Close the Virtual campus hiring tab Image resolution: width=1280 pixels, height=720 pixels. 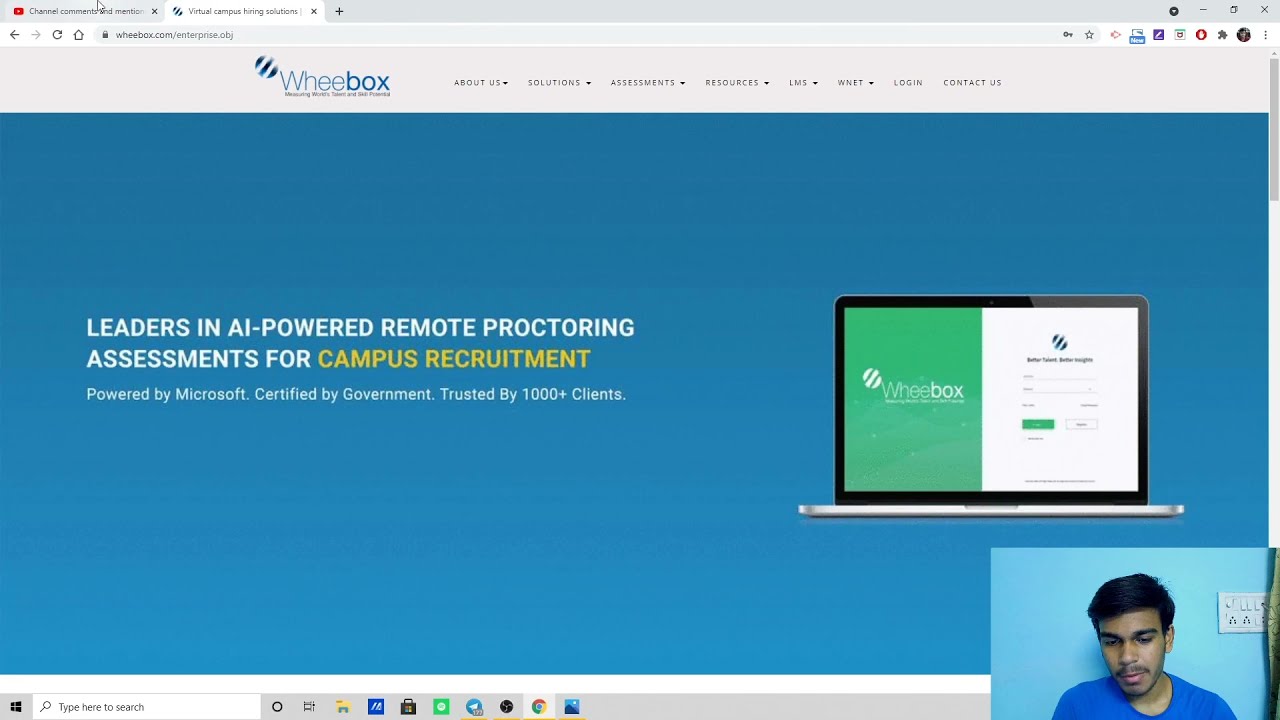click(x=314, y=11)
